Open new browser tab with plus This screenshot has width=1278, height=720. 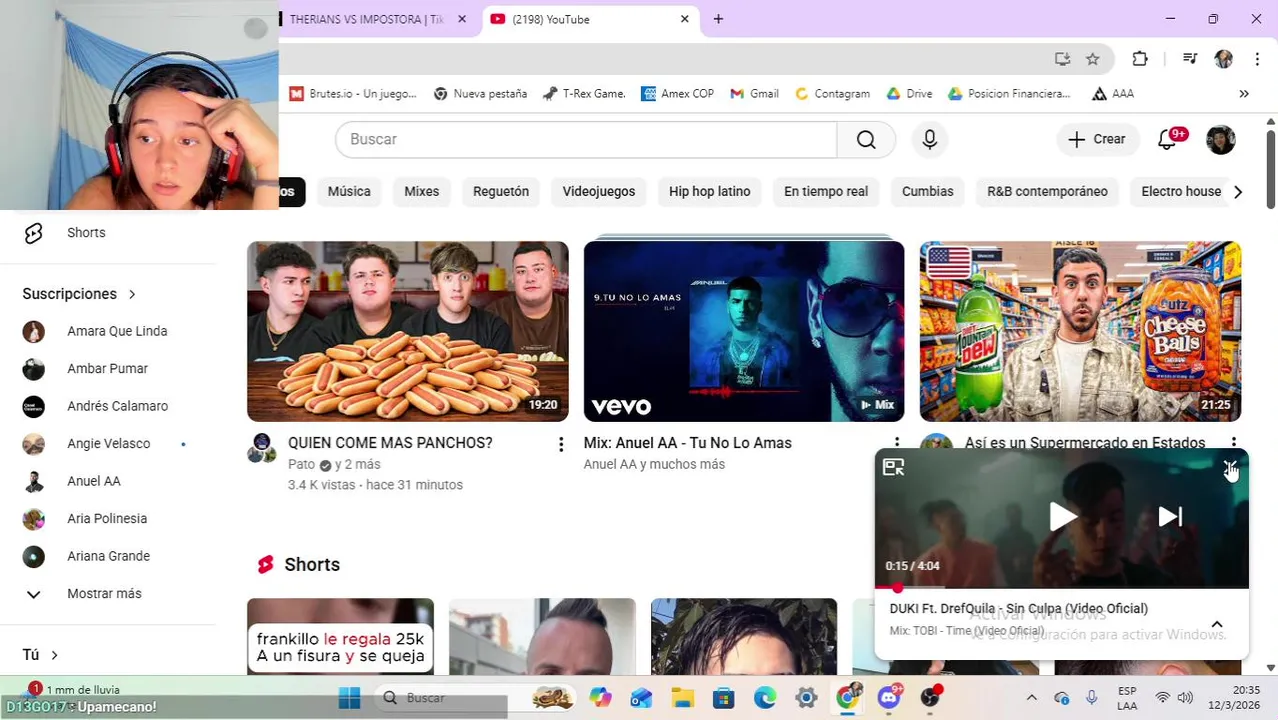[x=718, y=19]
